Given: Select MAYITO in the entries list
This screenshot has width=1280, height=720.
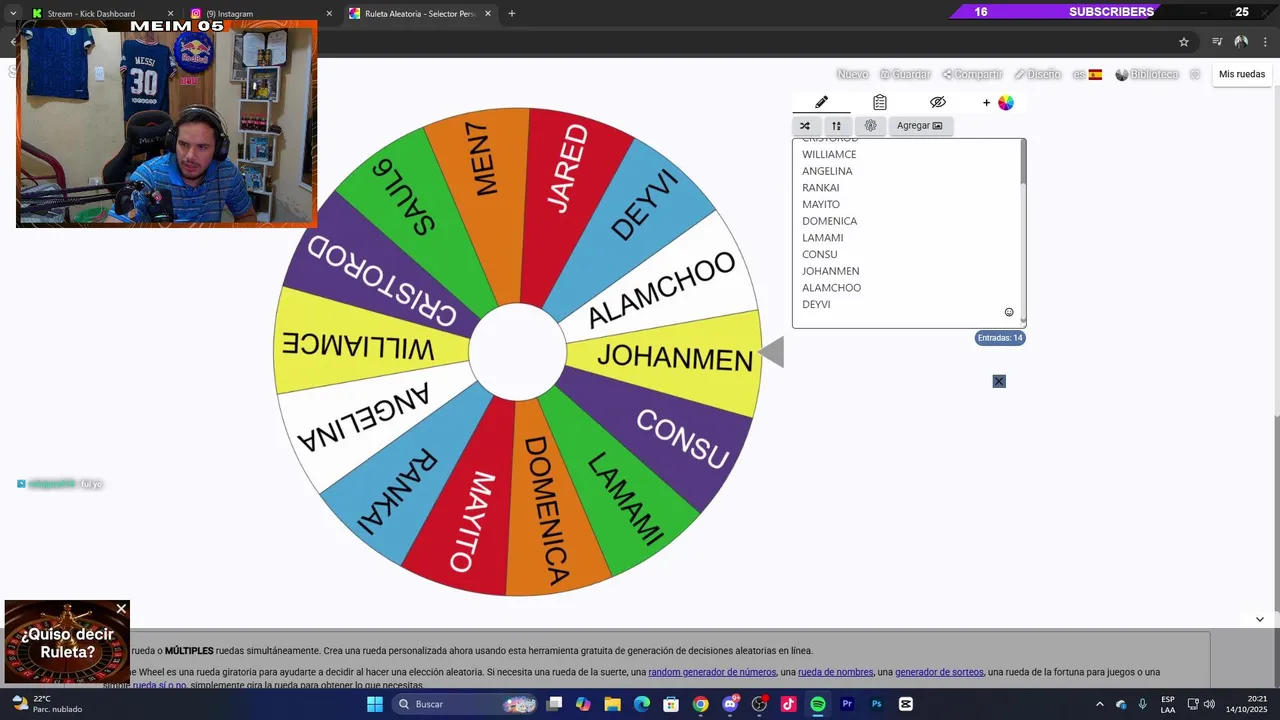Looking at the screenshot, I should coord(821,204).
